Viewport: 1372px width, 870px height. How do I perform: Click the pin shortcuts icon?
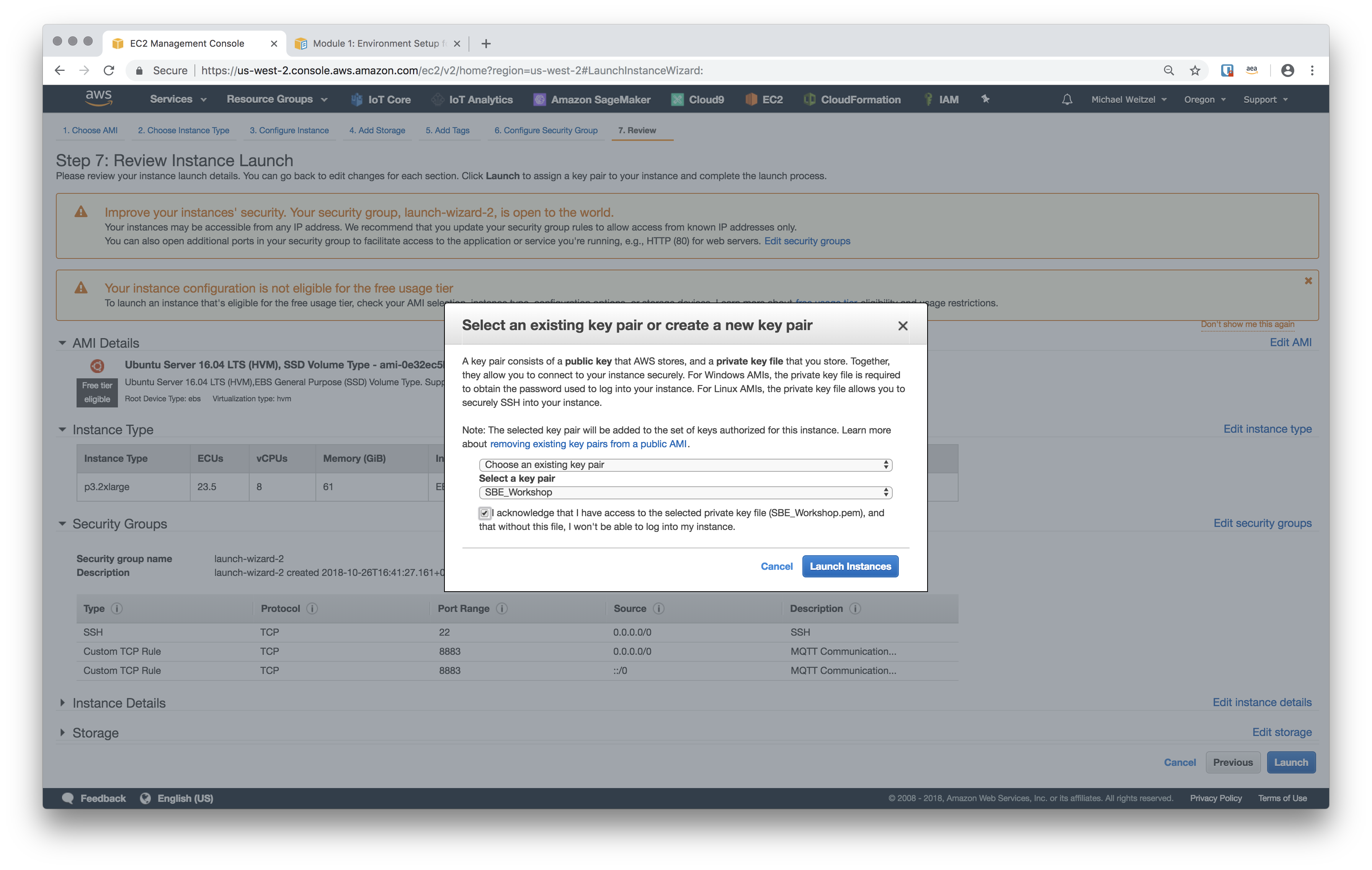[985, 99]
